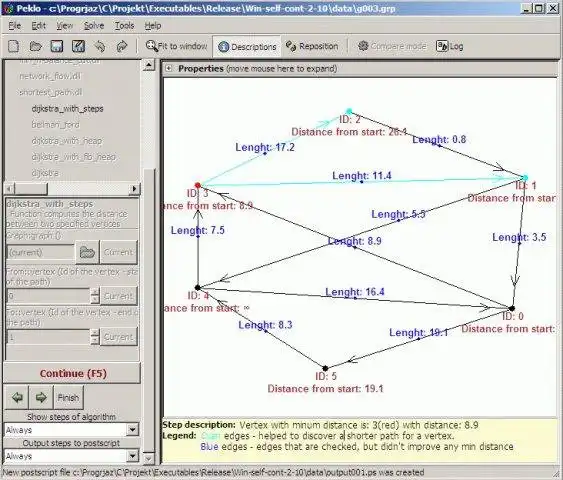This screenshot has width=563, height=480.
Task: Click the 'Lenght: 7.5' edge label
Action: tap(197, 230)
